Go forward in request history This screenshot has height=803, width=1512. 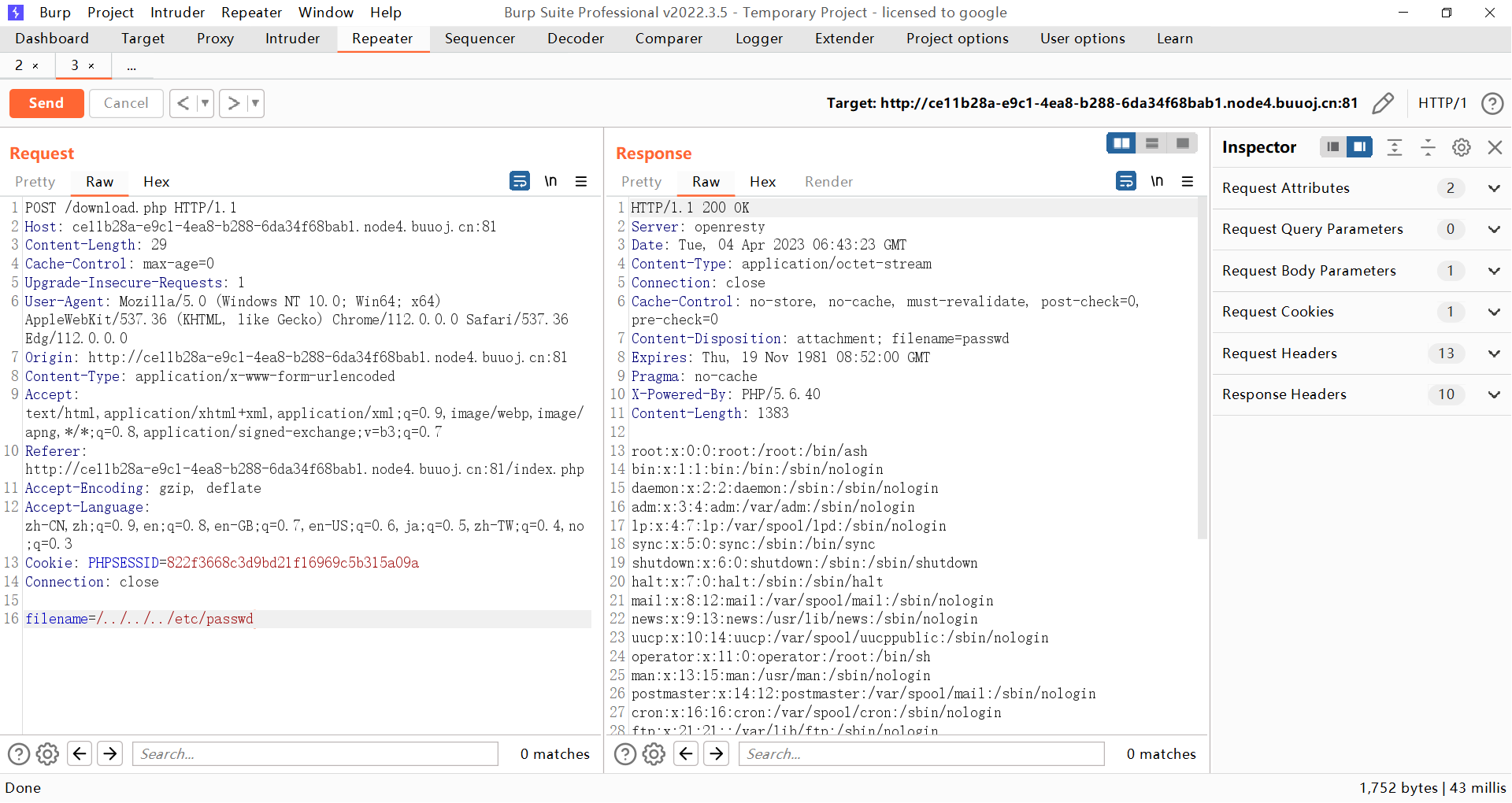pyautogui.click(x=233, y=103)
